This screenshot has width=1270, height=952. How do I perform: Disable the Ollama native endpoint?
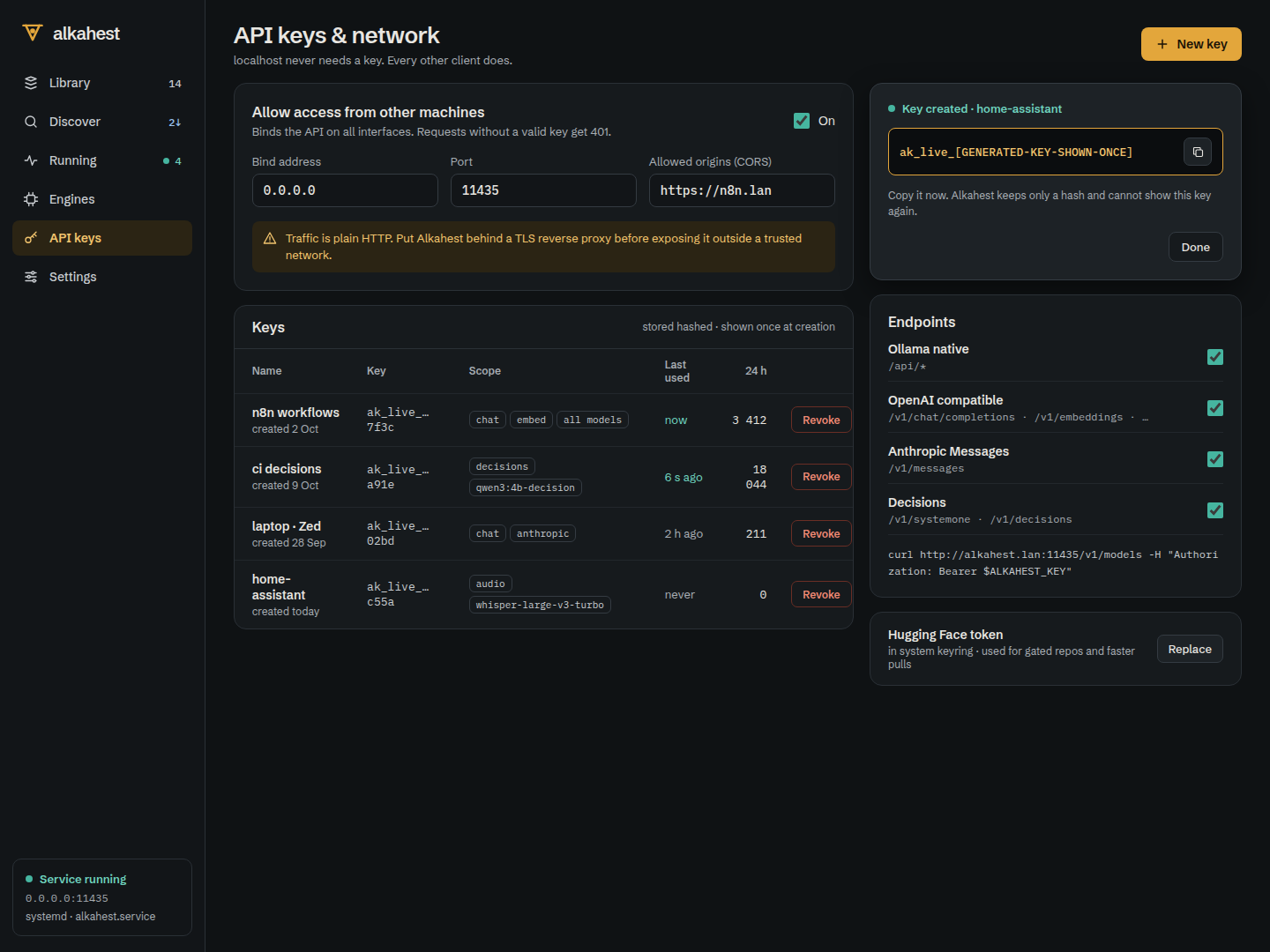[x=1215, y=357]
